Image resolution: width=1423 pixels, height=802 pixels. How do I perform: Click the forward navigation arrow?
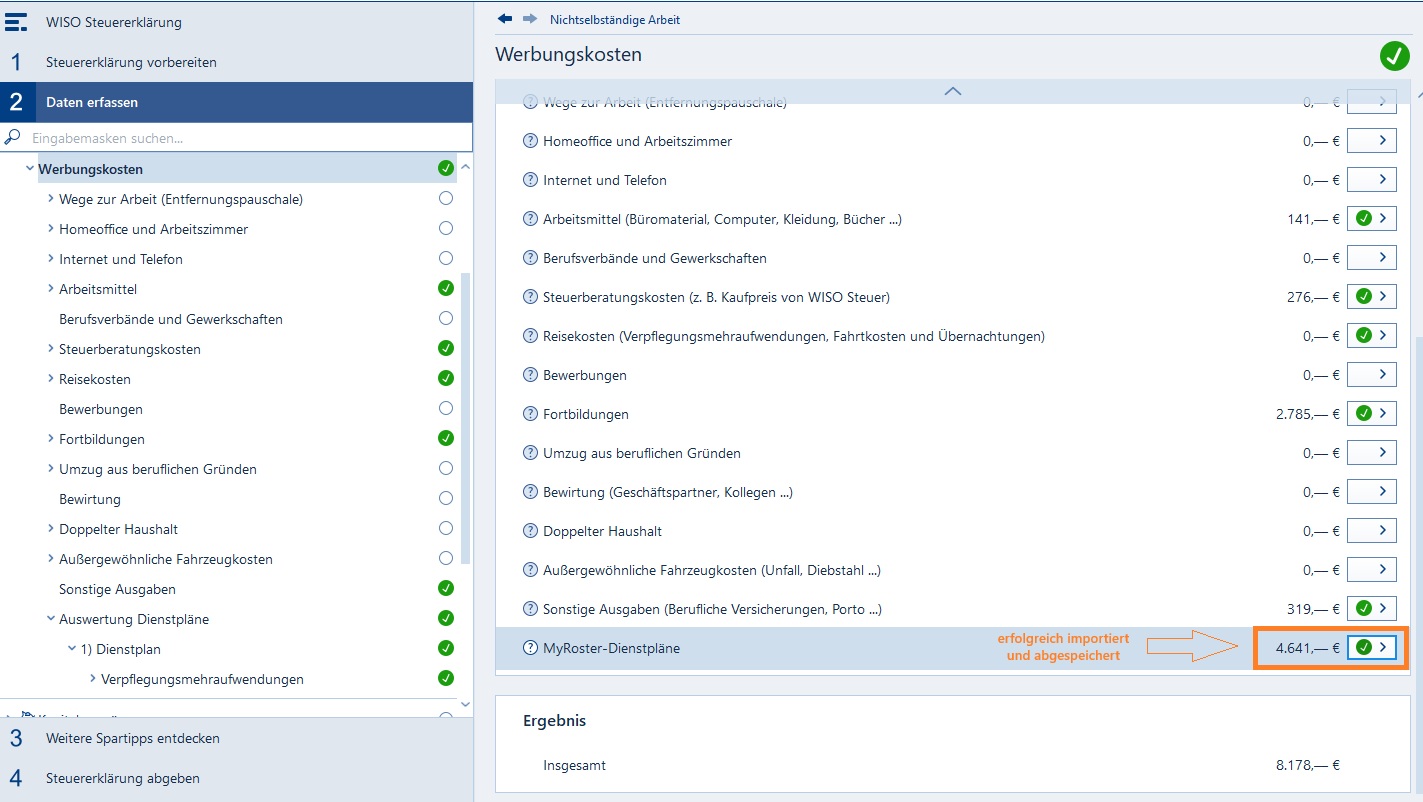530,19
